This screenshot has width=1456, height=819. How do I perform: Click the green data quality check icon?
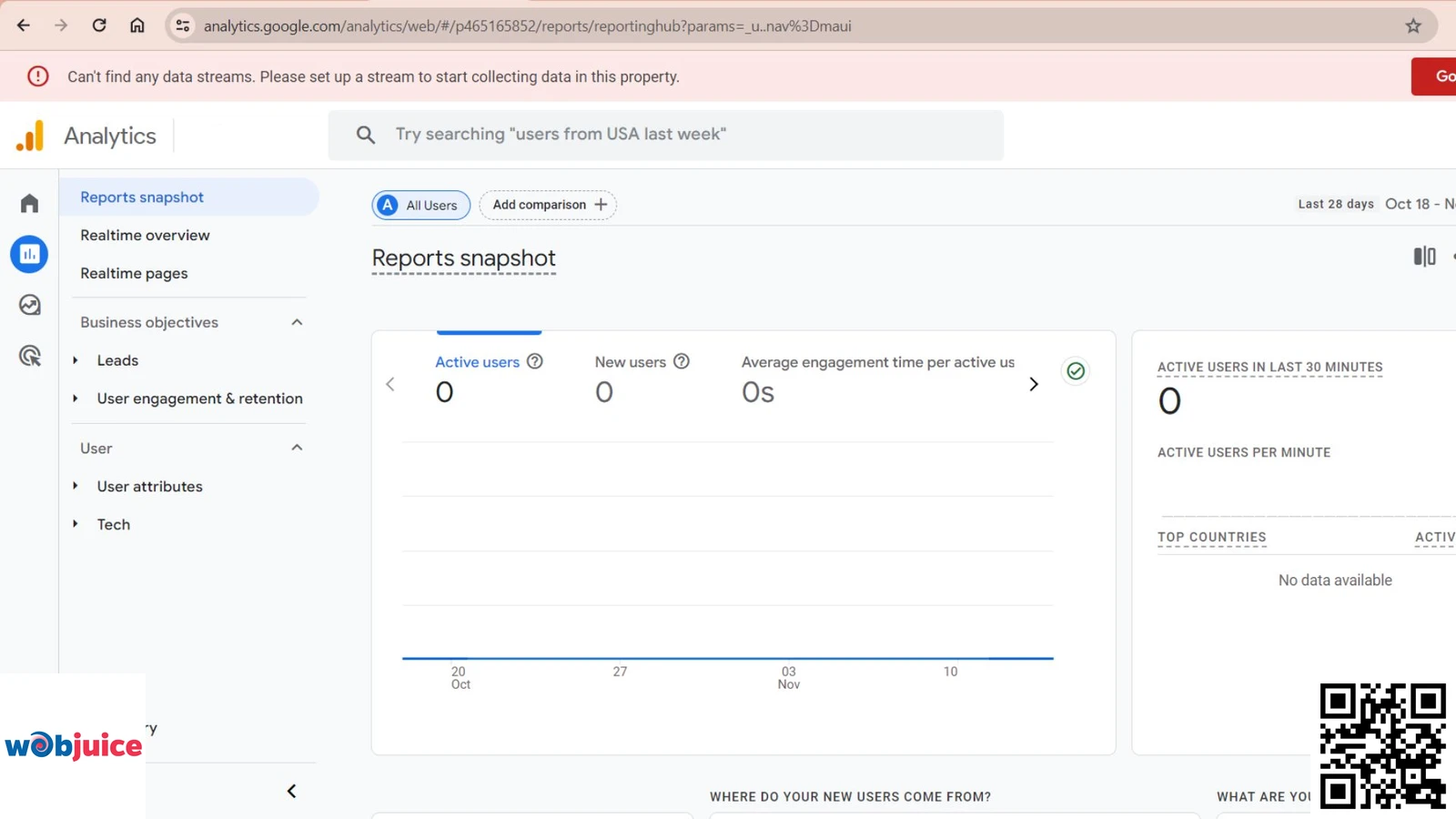point(1076,370)
